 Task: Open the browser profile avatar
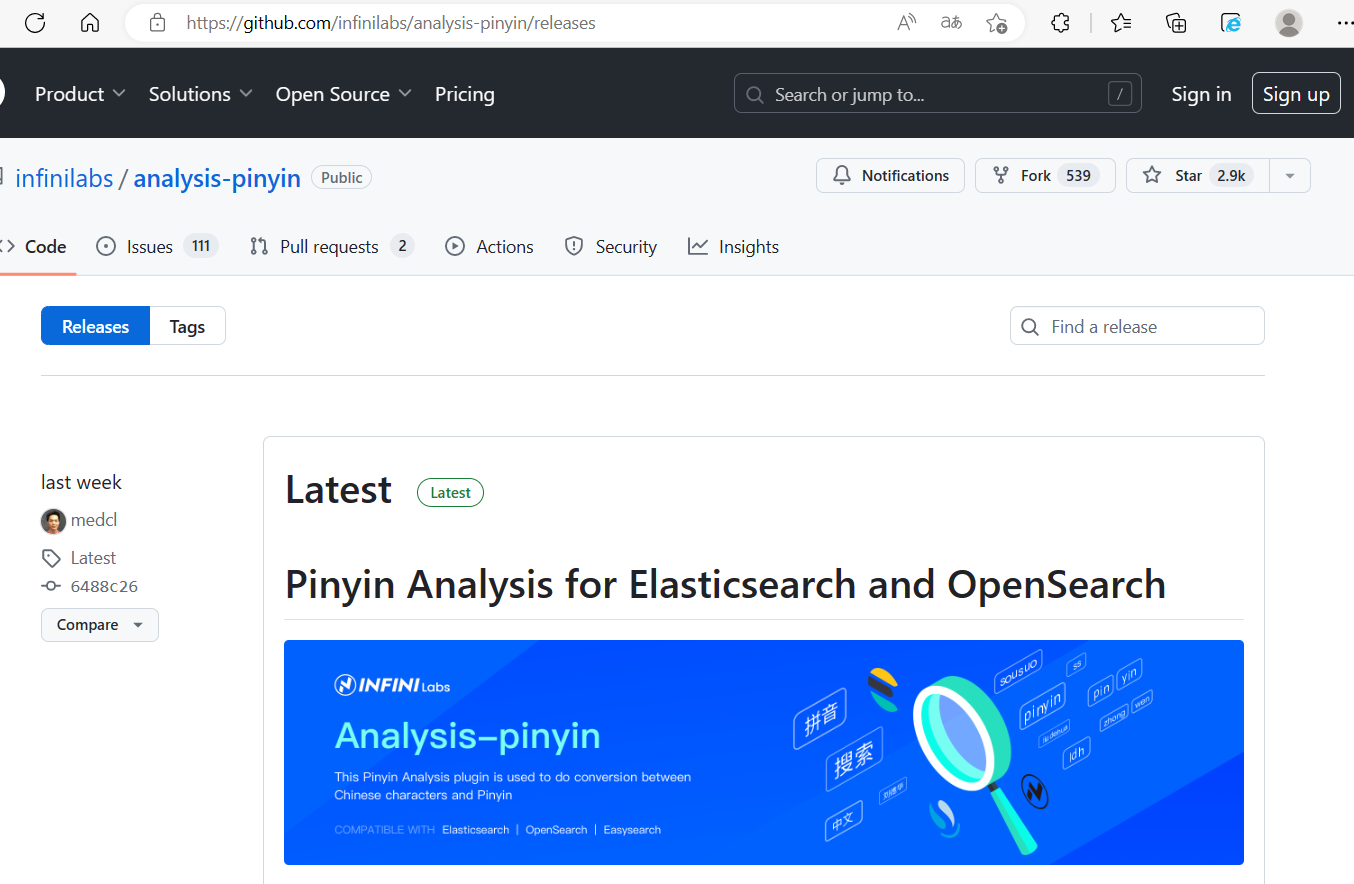point(1289,23)
